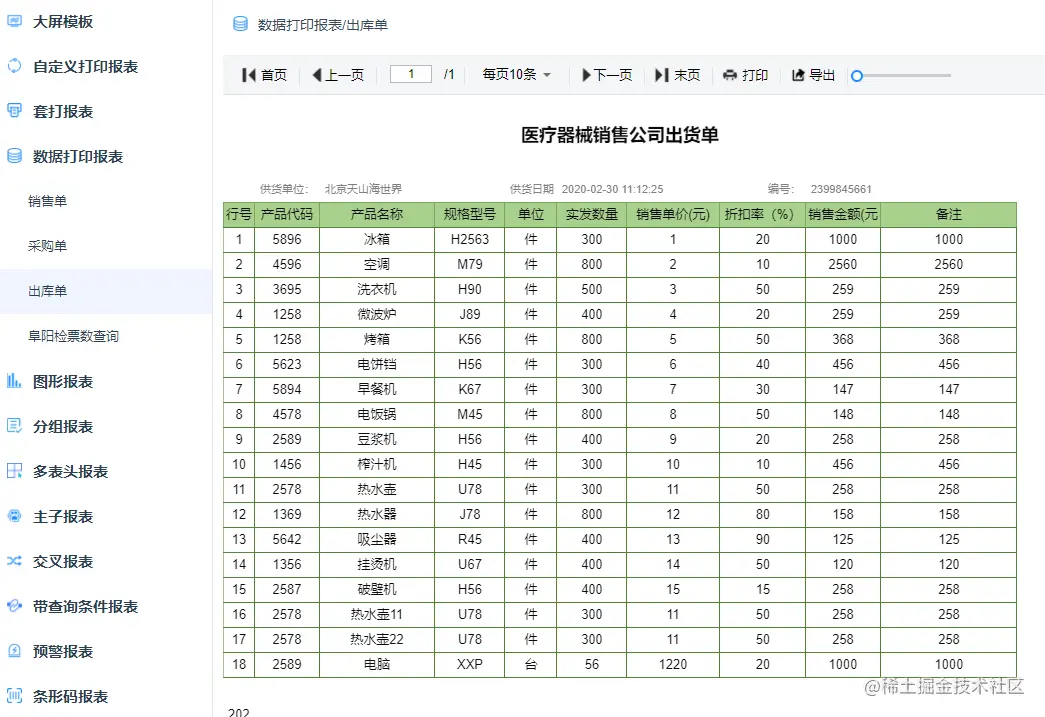Click the 产品名称 column header

click(x=377, y=215)
